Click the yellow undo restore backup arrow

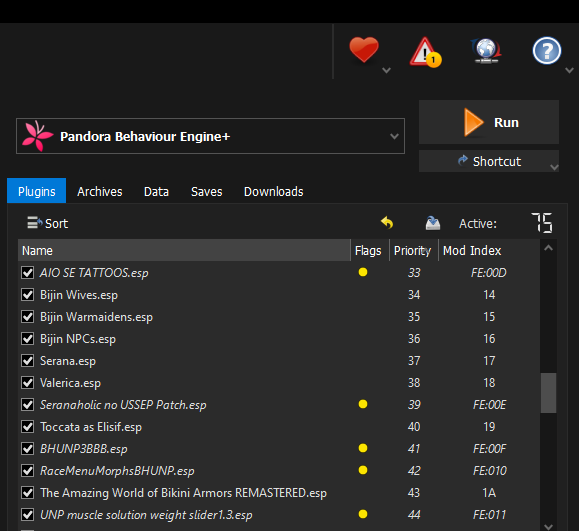coord(387,223)
